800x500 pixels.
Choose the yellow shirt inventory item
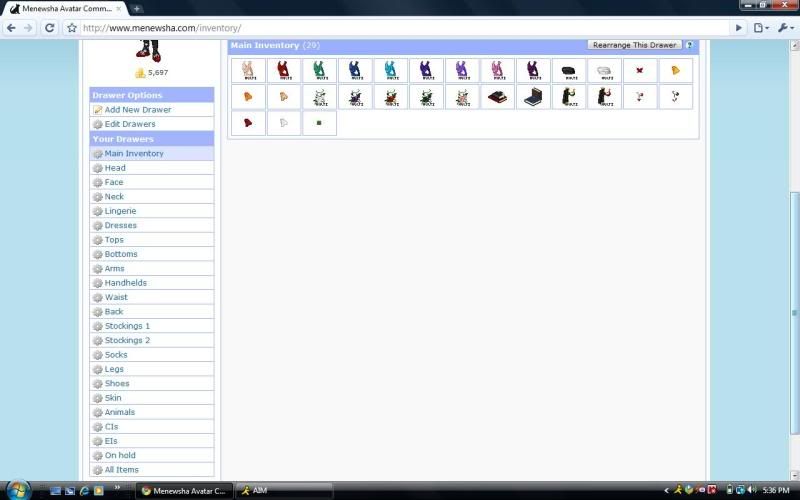[676, 70]
